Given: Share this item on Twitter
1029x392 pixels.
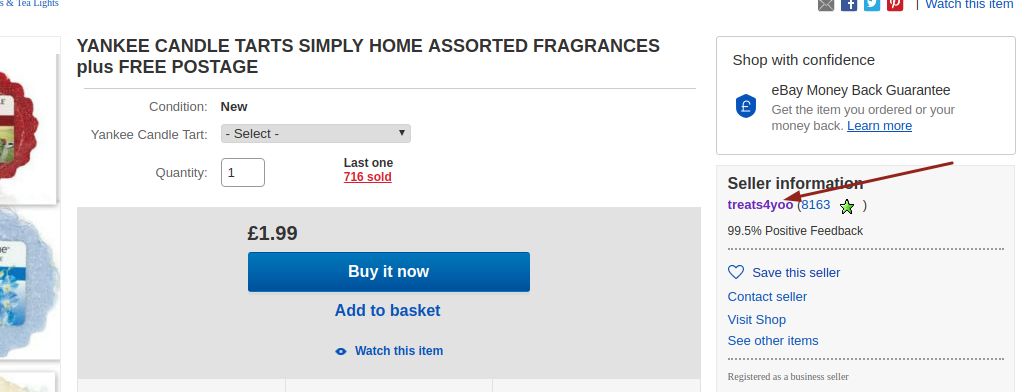Looking at the screenshot, I should pos(872,5).
